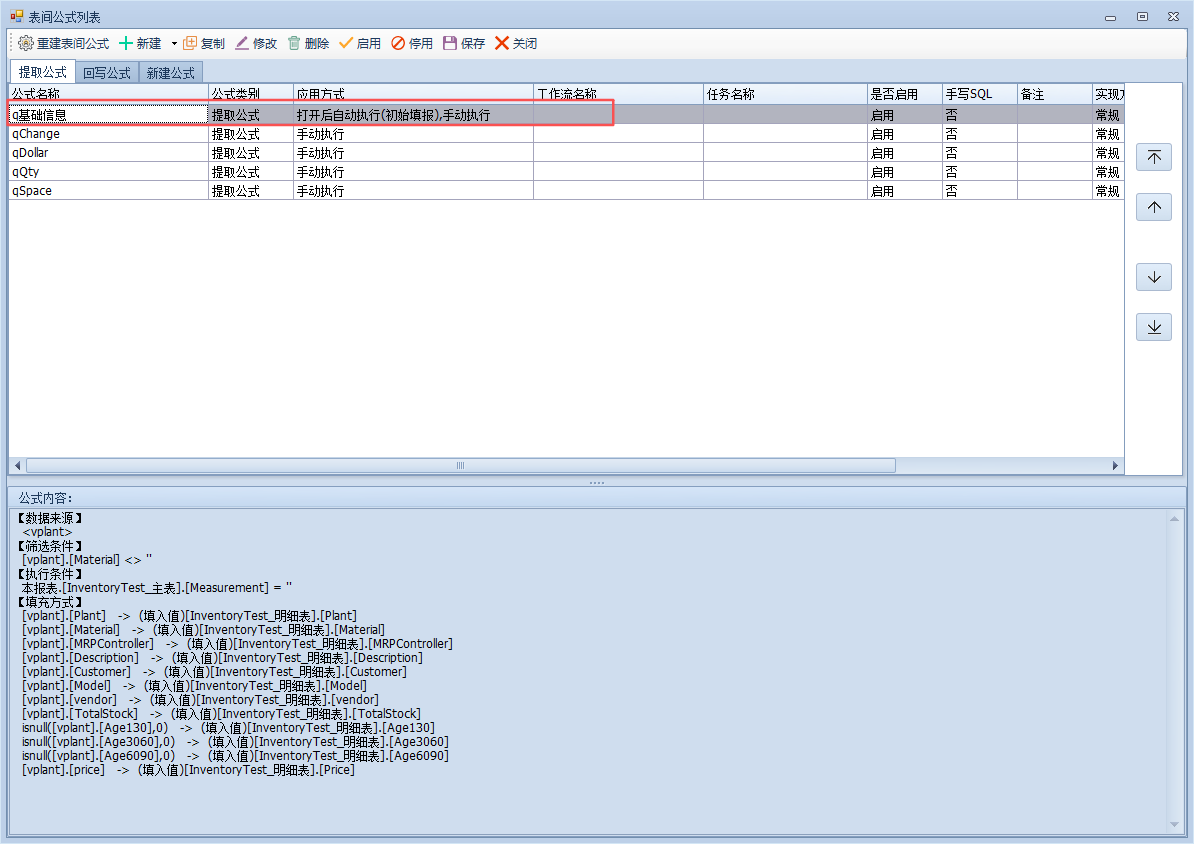Select the qDollar formula row
Screen dimensions: 1194x844
point(566,152)
